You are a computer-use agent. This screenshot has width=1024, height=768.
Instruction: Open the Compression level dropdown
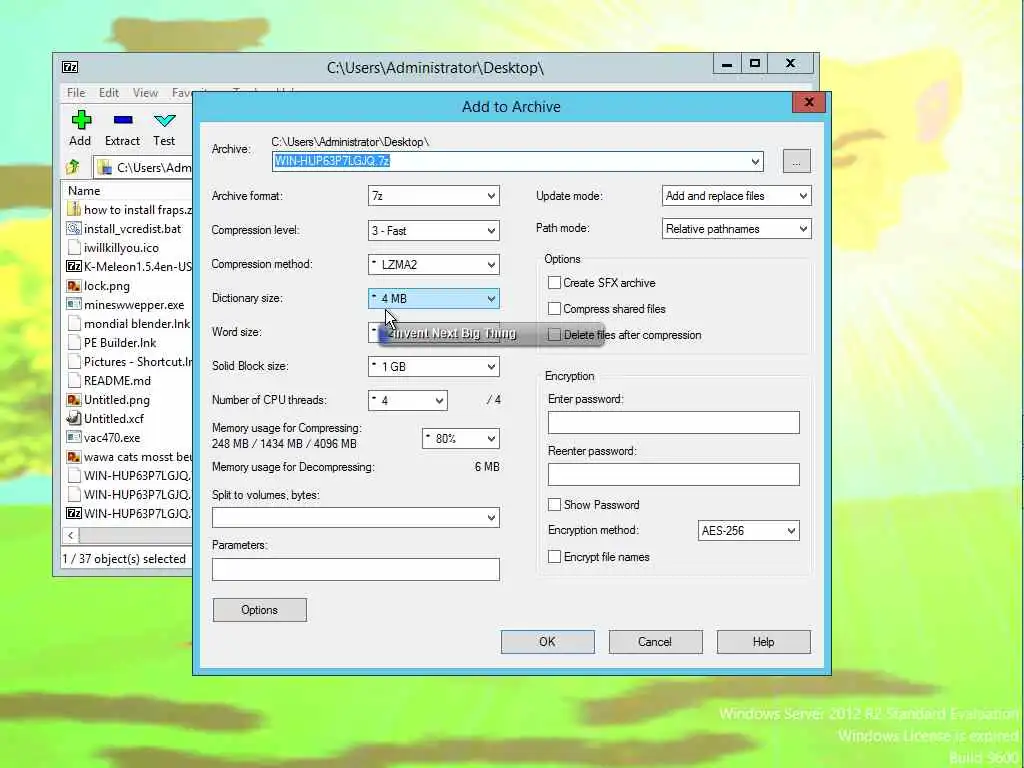pos(434,231)
